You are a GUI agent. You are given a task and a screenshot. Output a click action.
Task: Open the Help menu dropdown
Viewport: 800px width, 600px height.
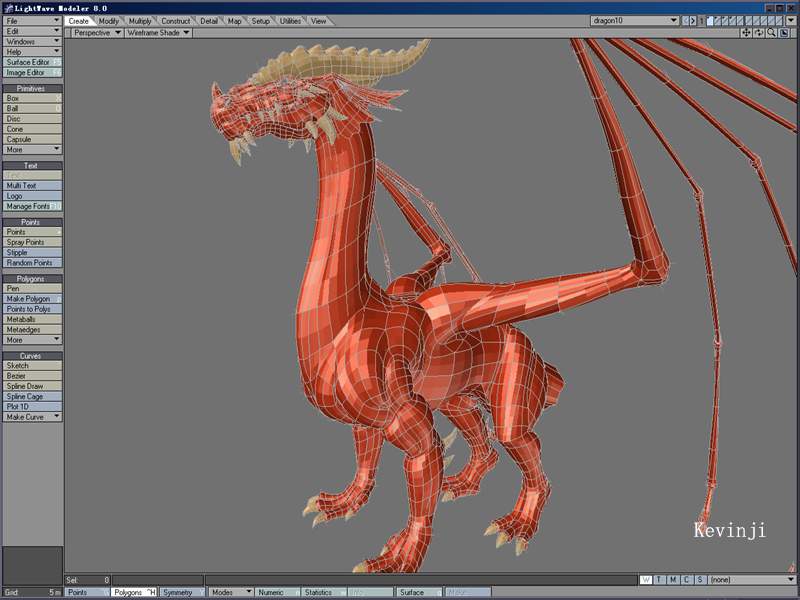(x=33, y=52)
